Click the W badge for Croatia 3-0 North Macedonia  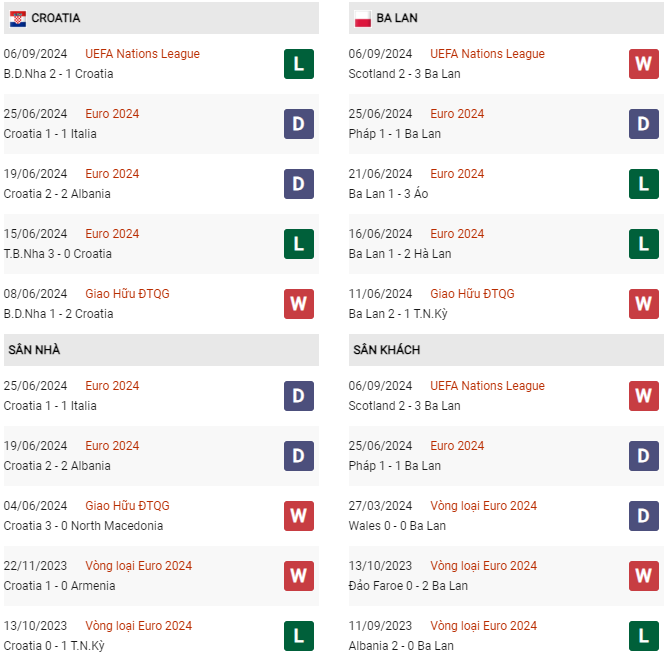299,516
